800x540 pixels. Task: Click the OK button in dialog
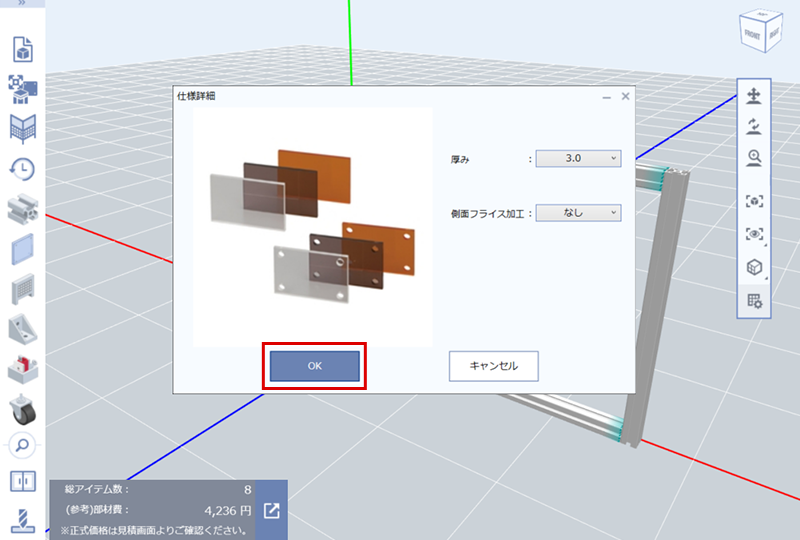tap(314, 366)
